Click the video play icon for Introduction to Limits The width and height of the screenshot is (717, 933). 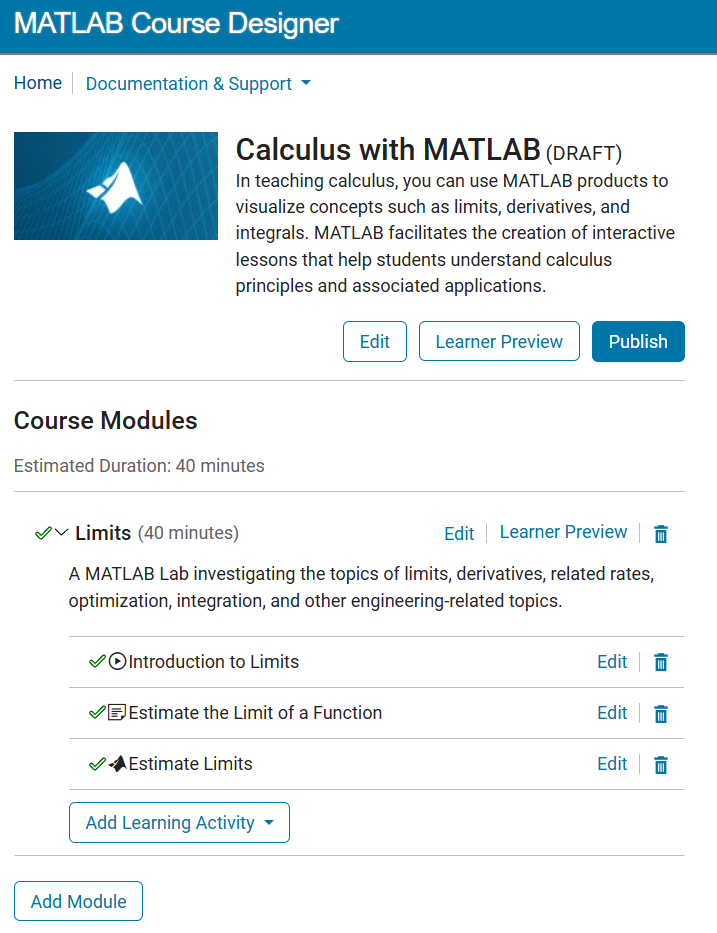[x=117, y=662]
